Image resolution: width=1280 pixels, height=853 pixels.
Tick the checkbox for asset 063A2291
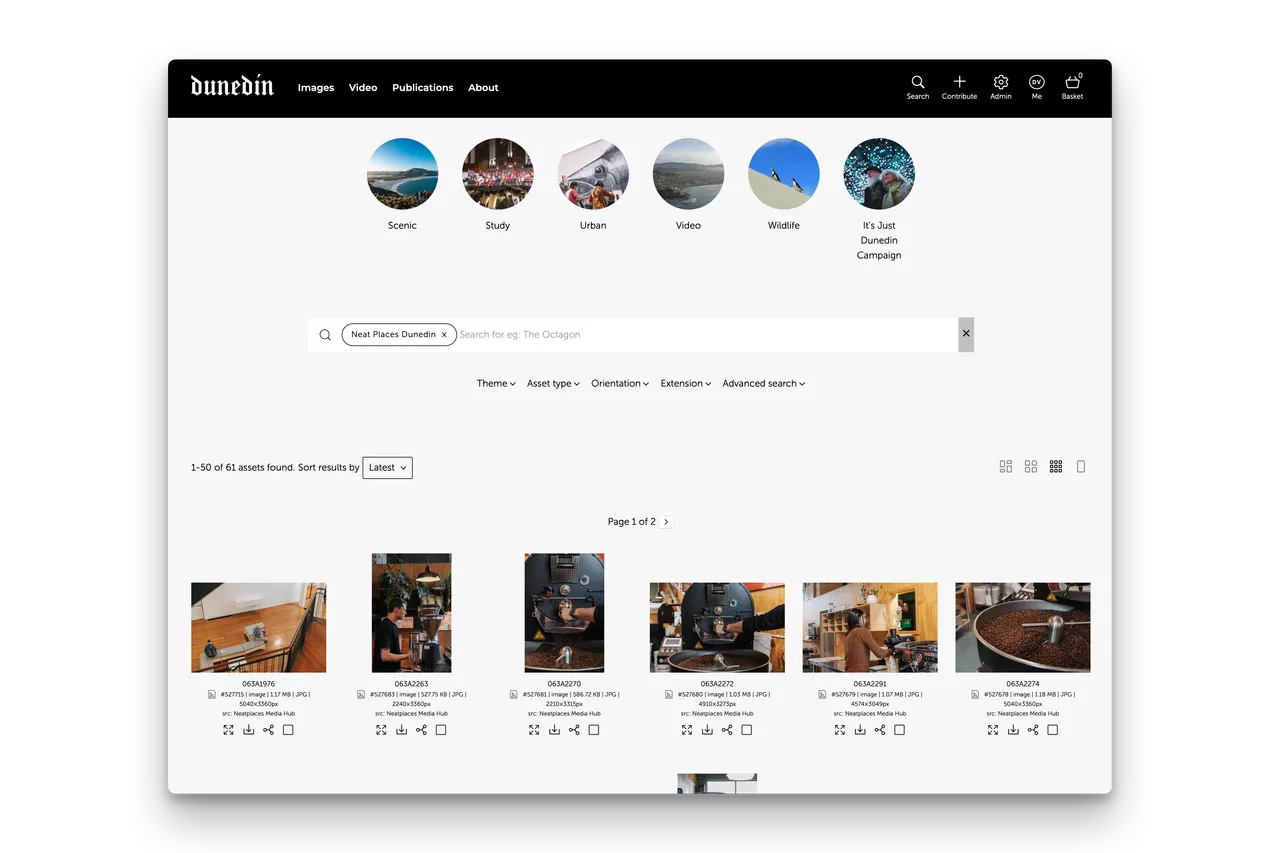899,730
